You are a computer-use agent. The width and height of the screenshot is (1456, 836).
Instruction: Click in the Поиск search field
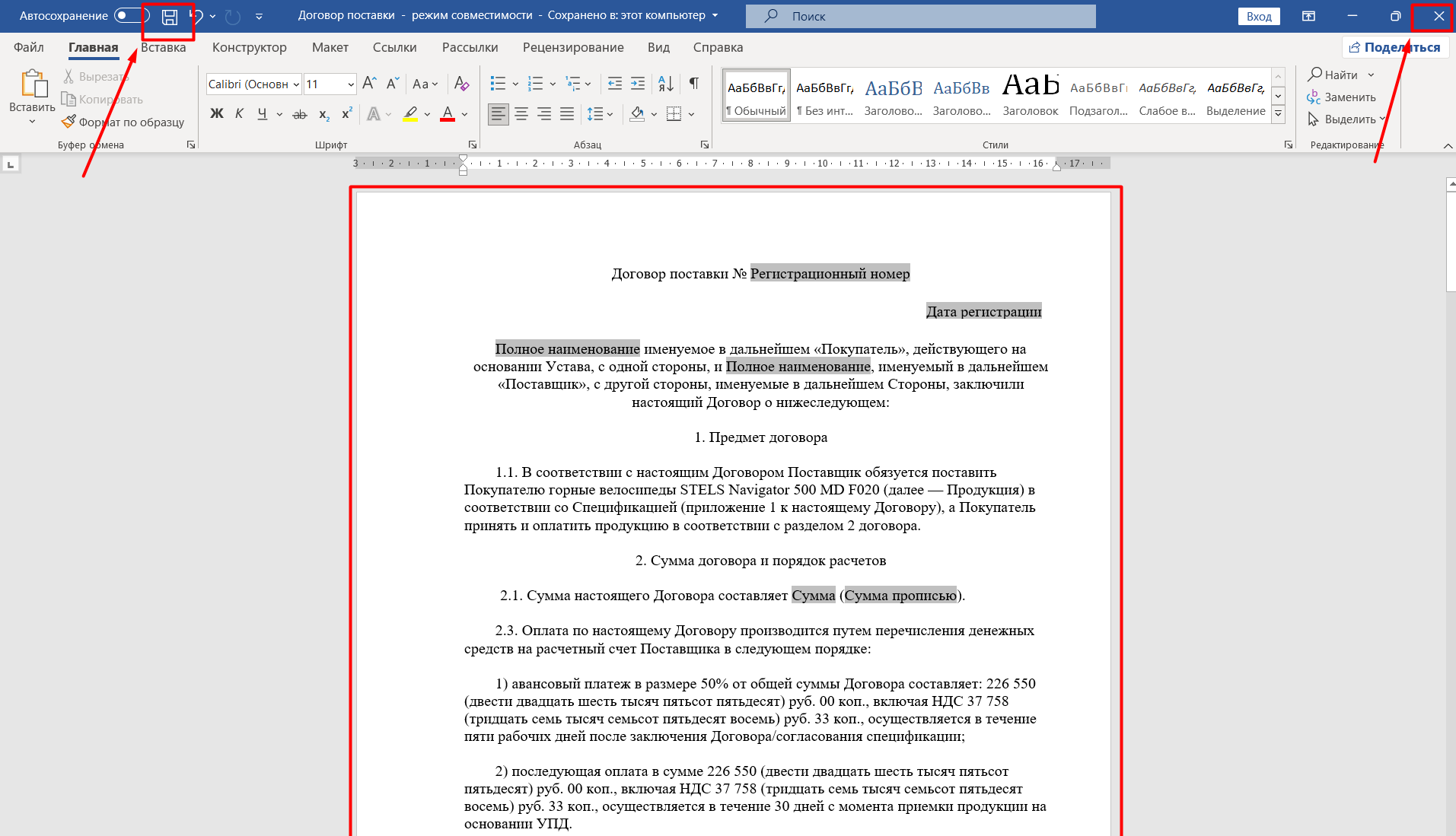pos(921,16)
